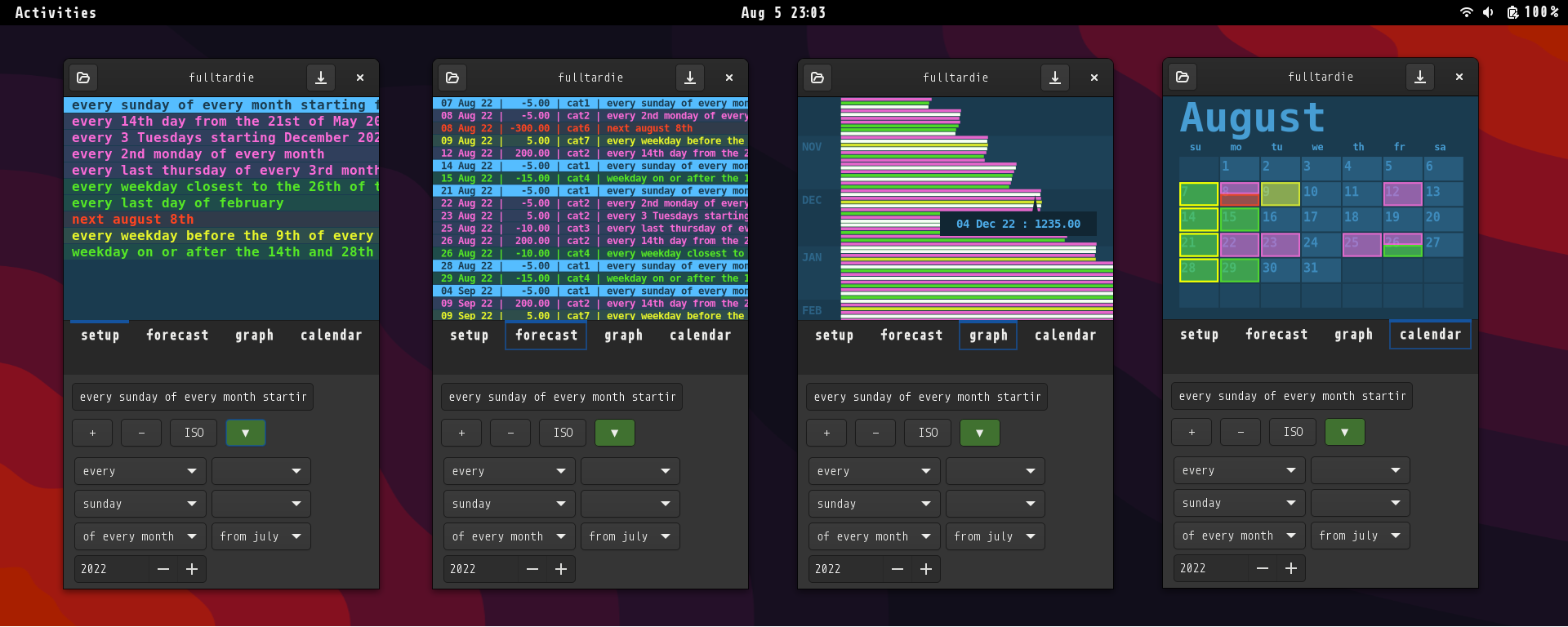Decrease year 2022 in first window
The image size is (1568, 627).
coord(163,569)
